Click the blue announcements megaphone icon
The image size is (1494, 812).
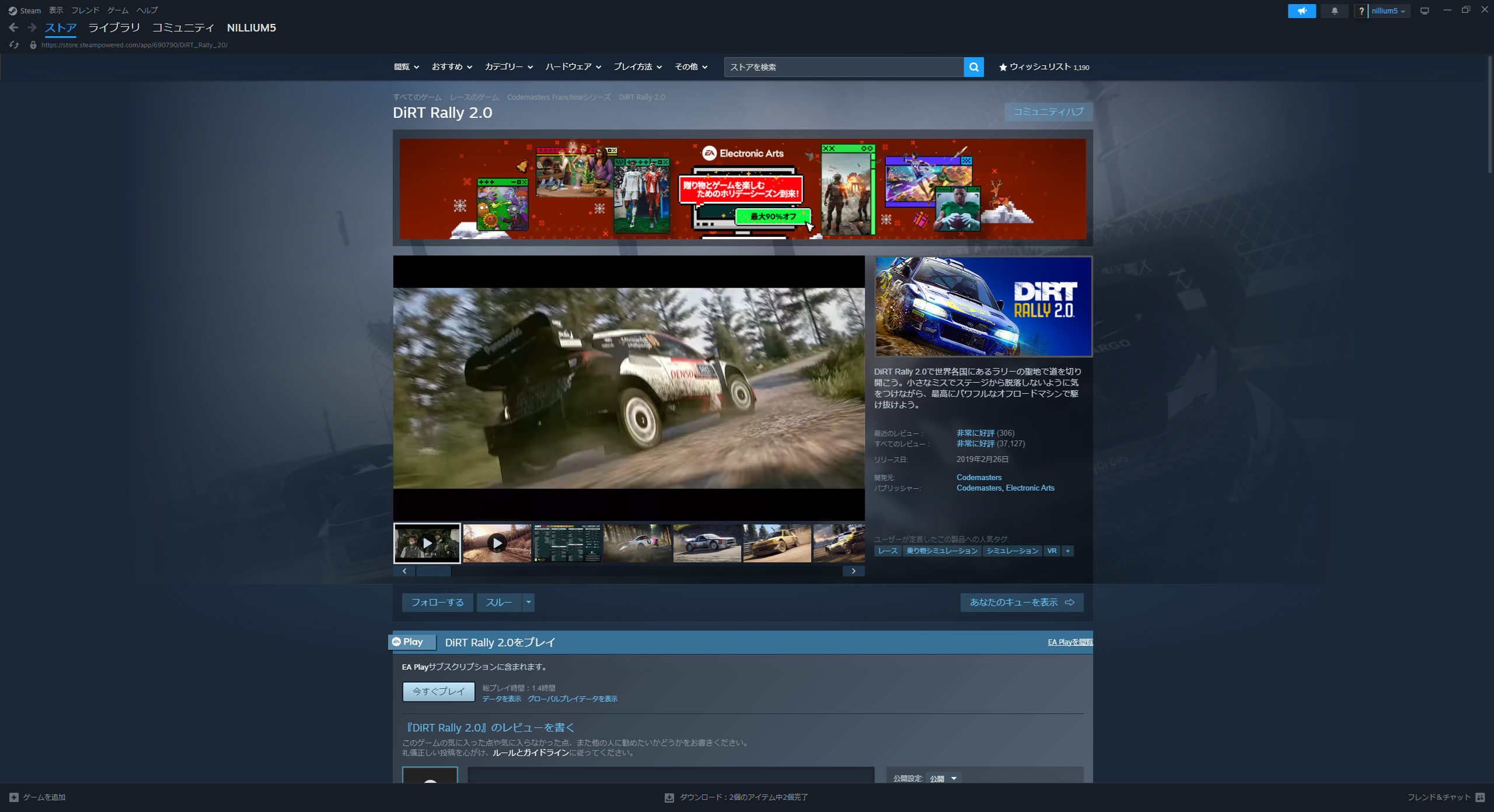coord(1301,10)
